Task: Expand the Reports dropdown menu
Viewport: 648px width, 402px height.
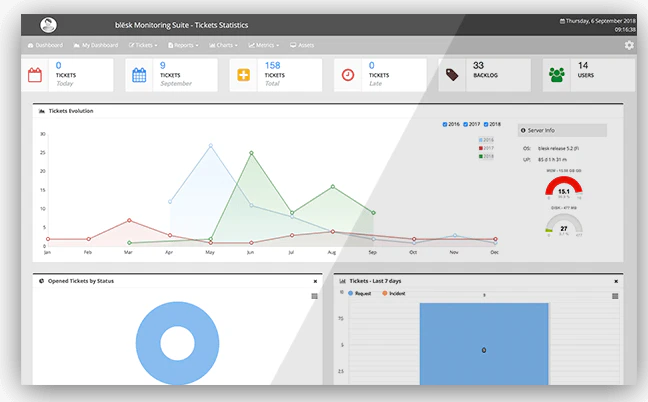Action: [183, 45]
